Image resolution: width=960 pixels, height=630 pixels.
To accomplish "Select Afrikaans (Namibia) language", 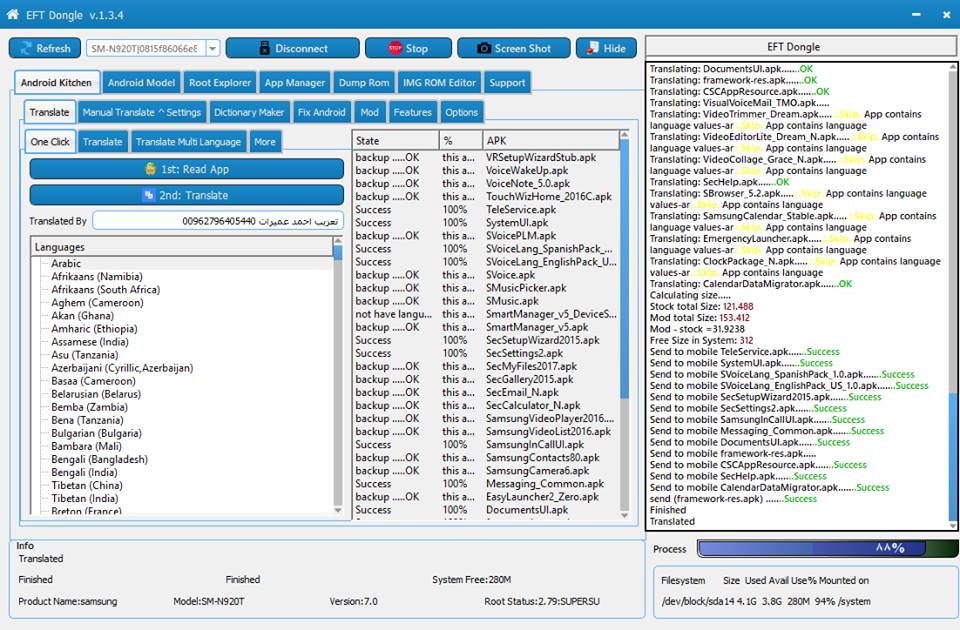I will coord(97,277).
